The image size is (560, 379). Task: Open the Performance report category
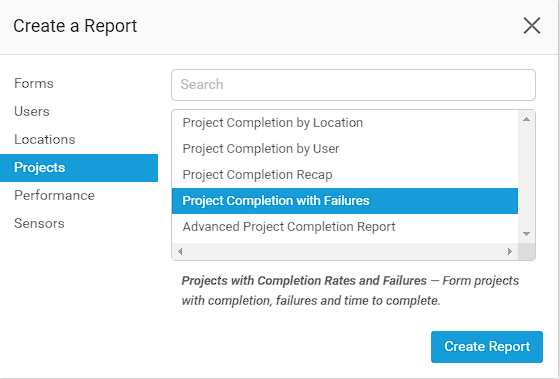pos(54,195)
